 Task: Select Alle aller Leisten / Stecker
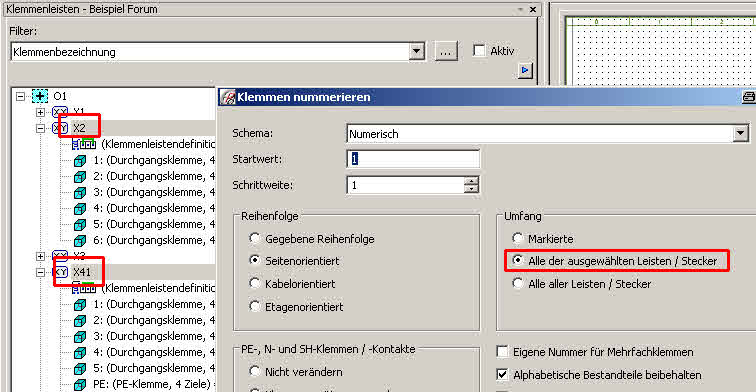point(517,284)
